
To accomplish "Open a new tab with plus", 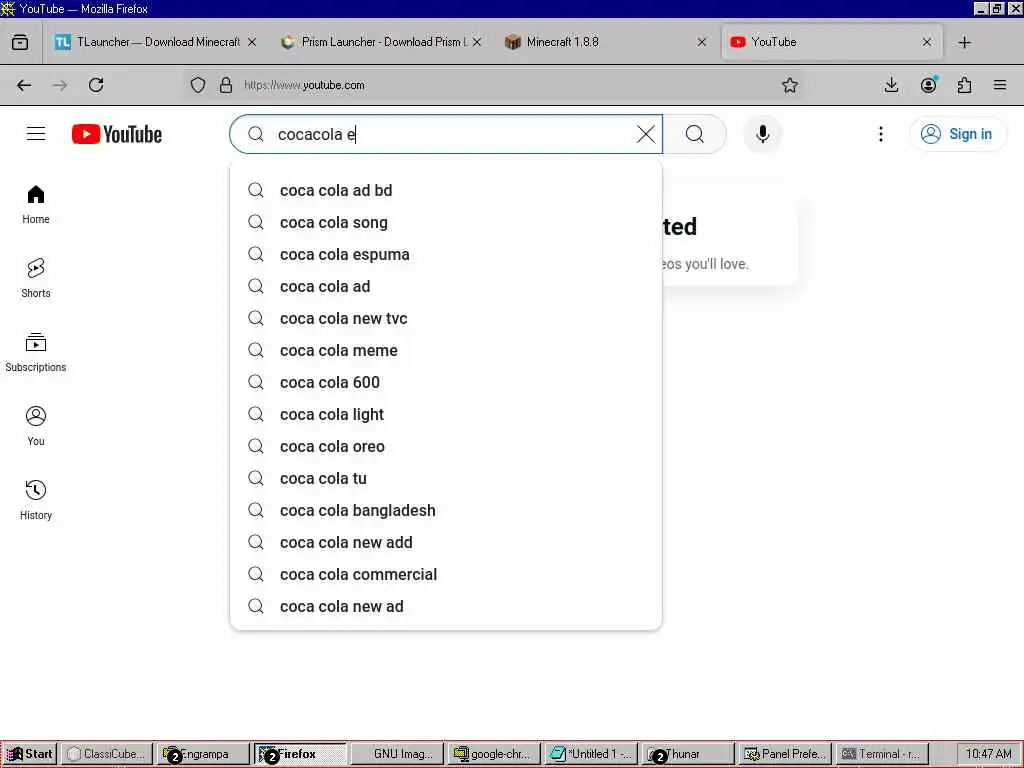I will [x=965, y=42].
